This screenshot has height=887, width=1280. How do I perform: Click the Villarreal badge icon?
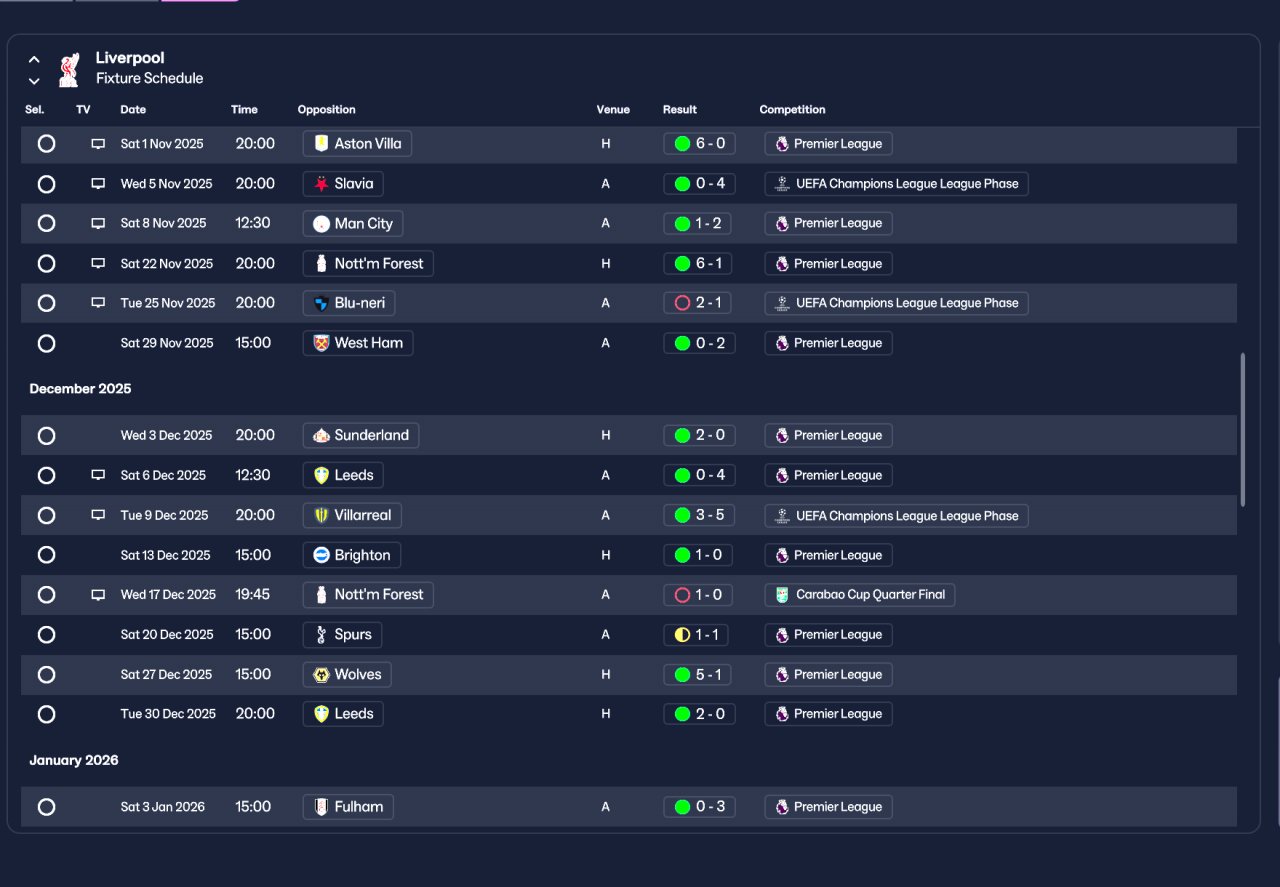[x=321, y=515]
